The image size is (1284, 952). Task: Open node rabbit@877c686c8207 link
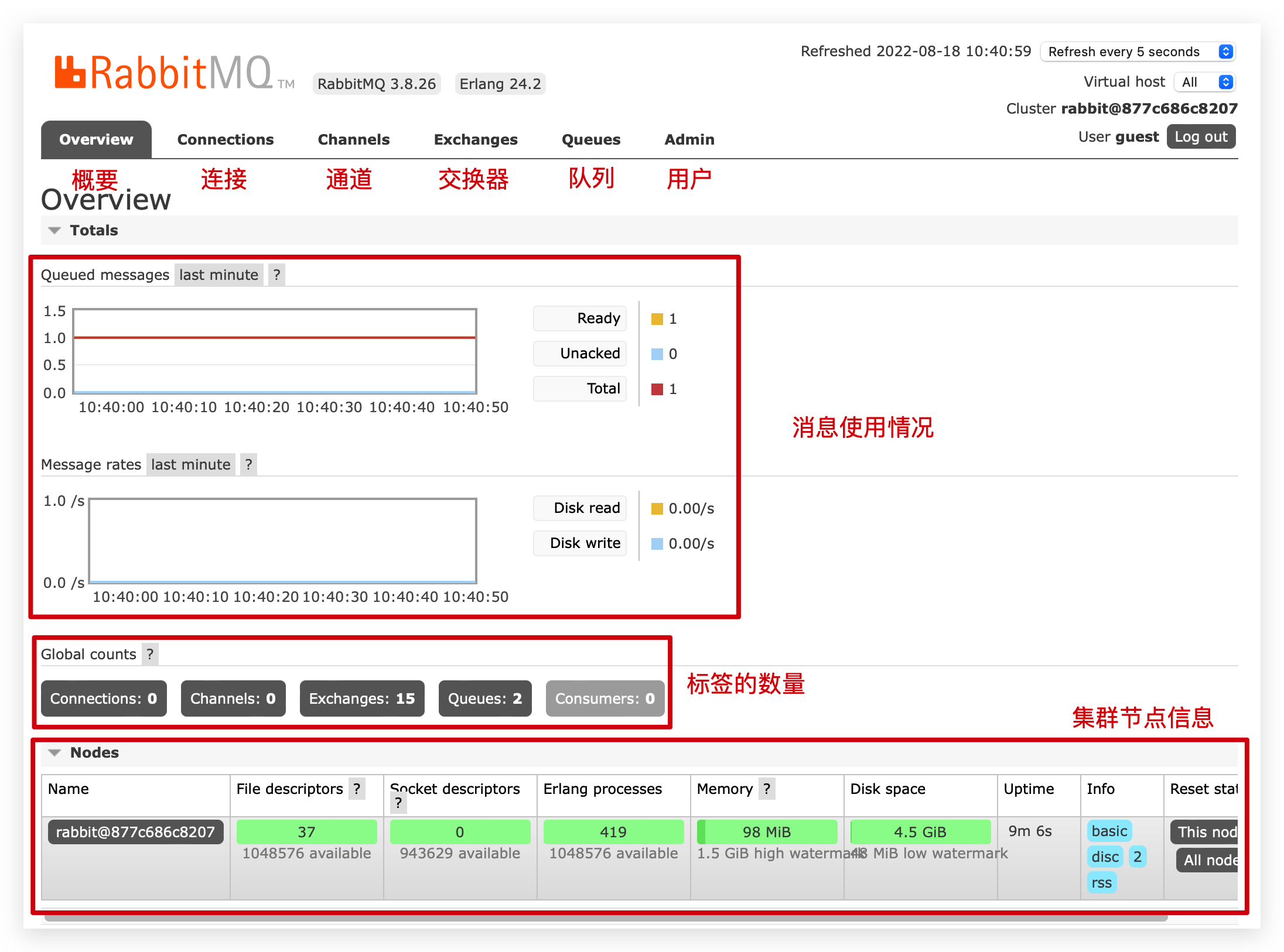[135, 832]
